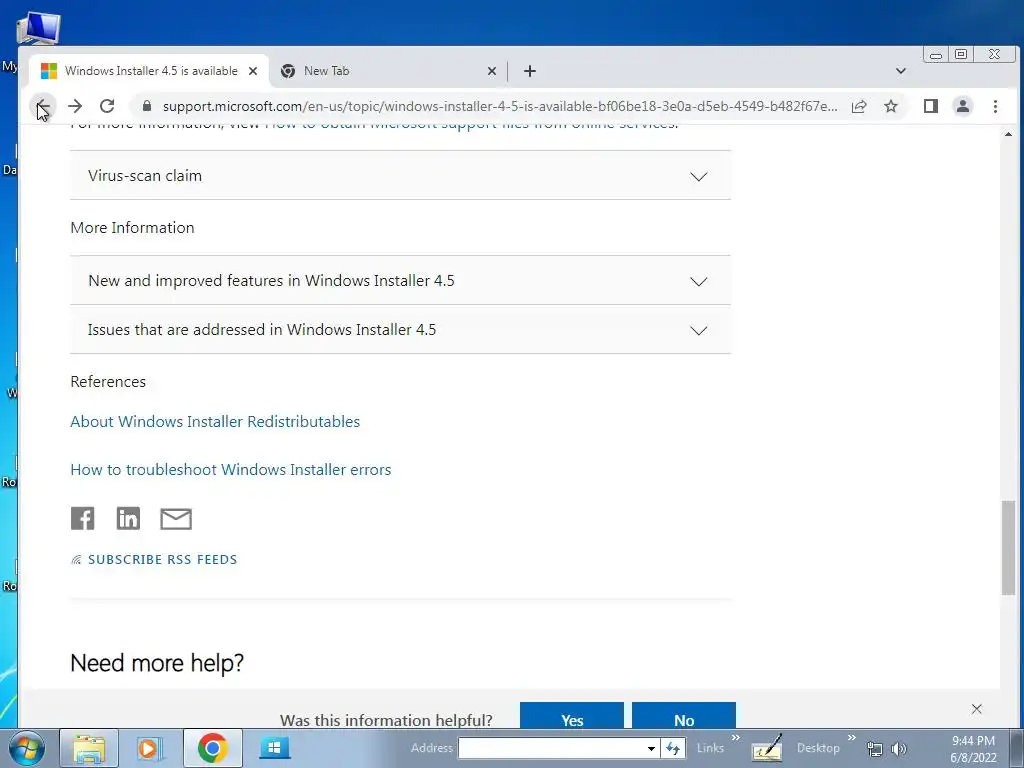Screen dimensions: 1024x768
Task: Click the References heading text
Action: tap(108, 381)
